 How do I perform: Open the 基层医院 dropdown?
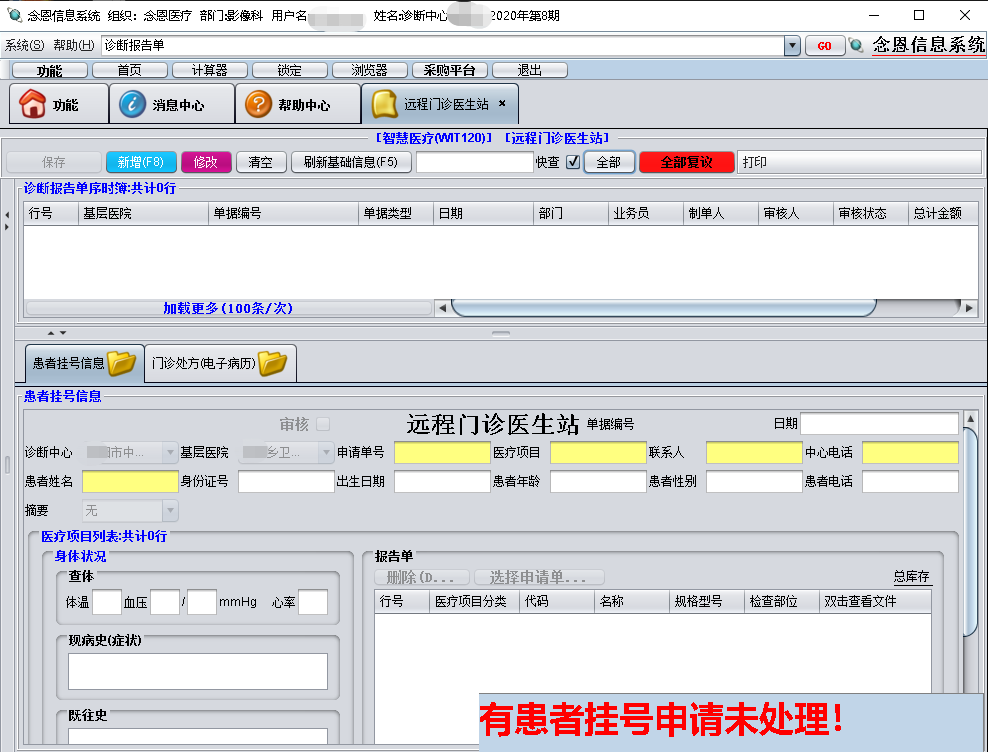click(x=325, y=453)
